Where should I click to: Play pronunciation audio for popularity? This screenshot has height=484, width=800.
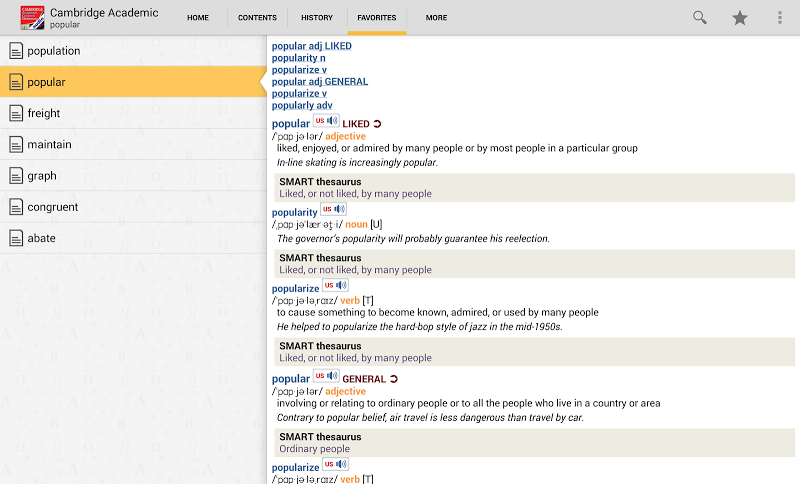coord(334,210)
